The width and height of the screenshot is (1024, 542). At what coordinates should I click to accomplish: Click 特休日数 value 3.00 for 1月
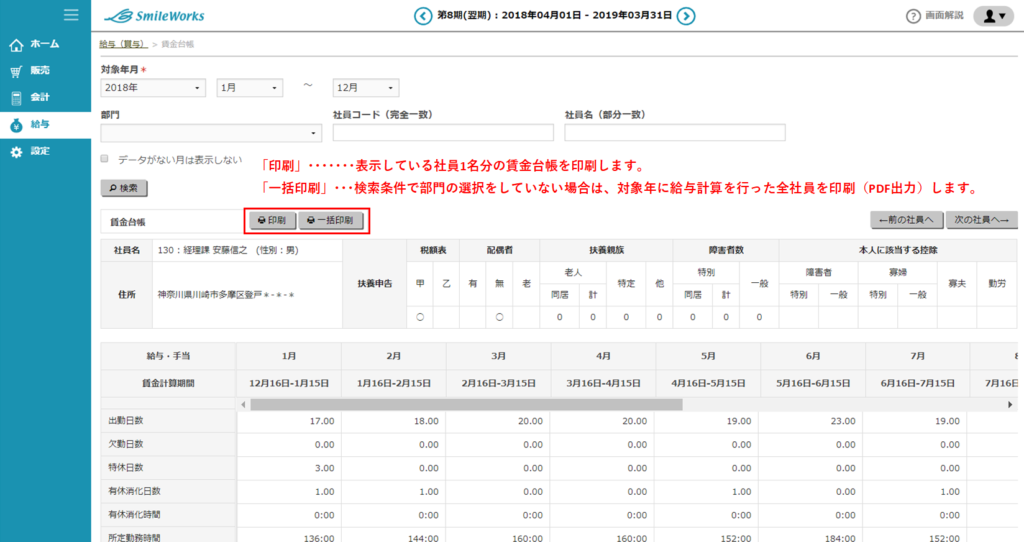[324, 468]
